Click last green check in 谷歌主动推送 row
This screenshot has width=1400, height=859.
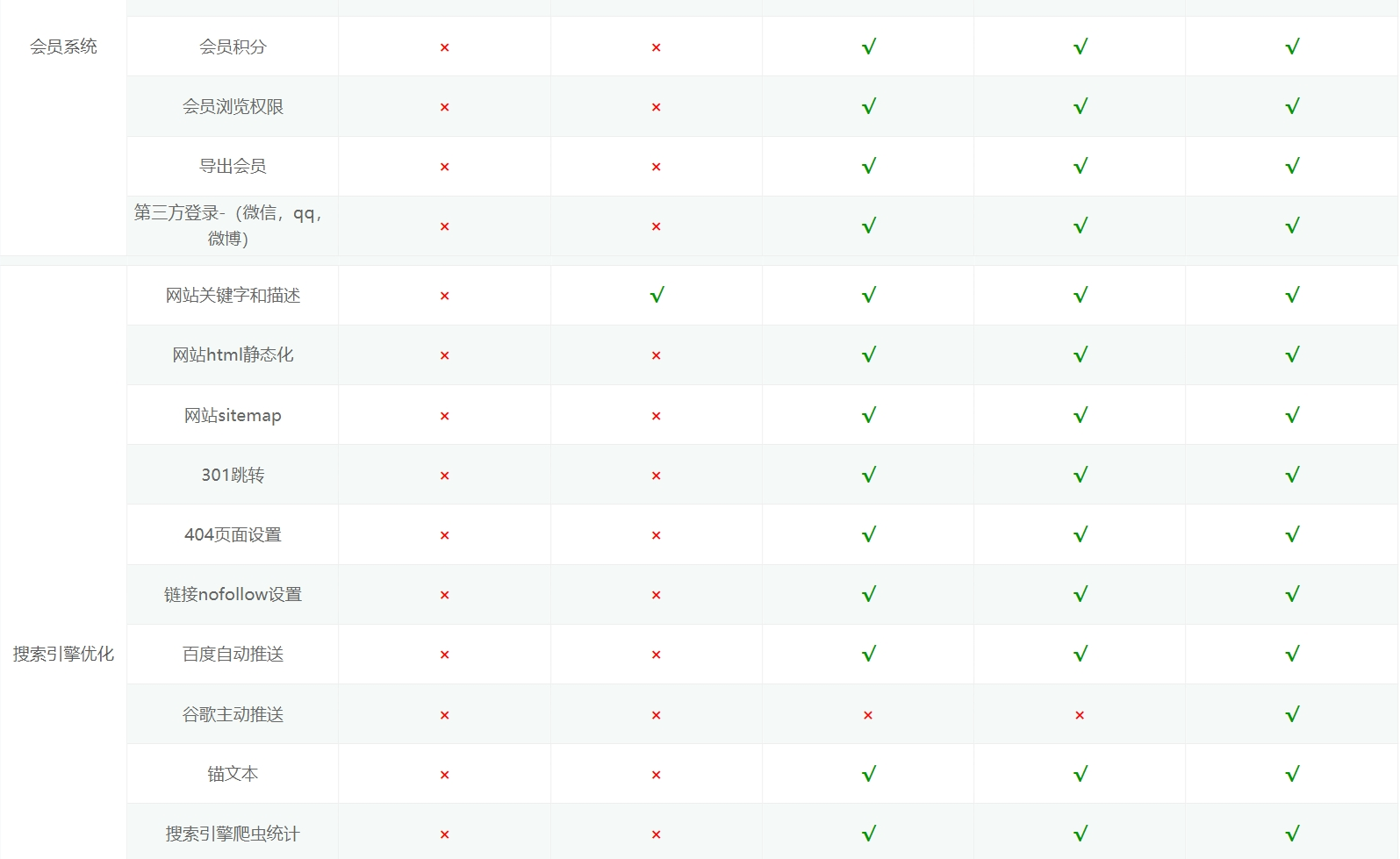(1292, 715)
